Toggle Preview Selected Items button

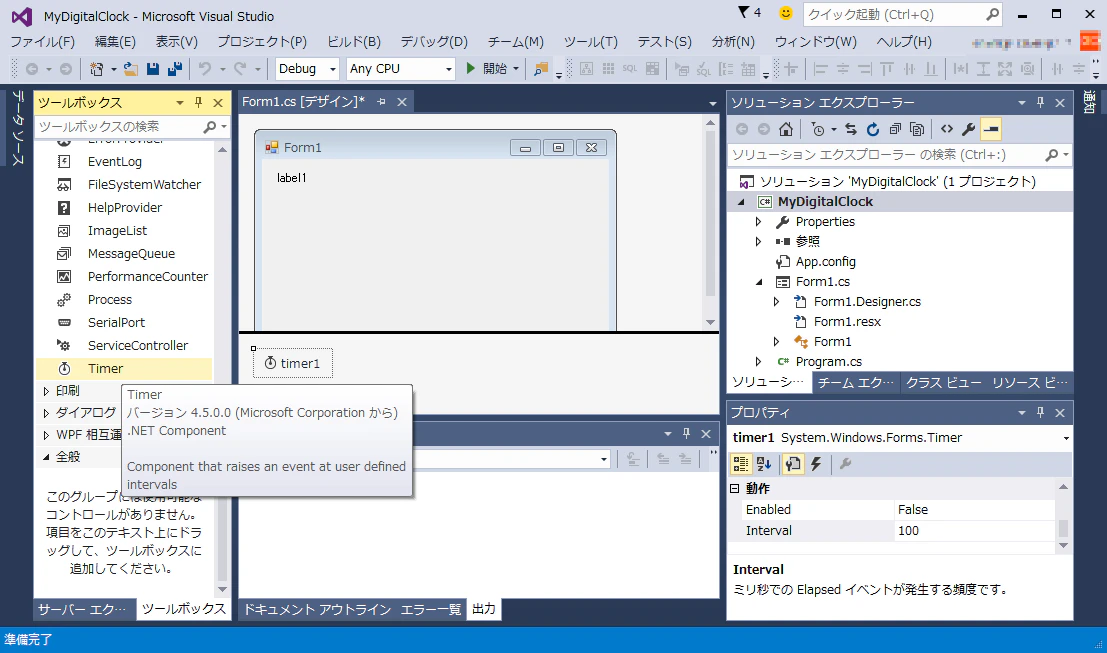pyautogui.click(x=991, y=129)
